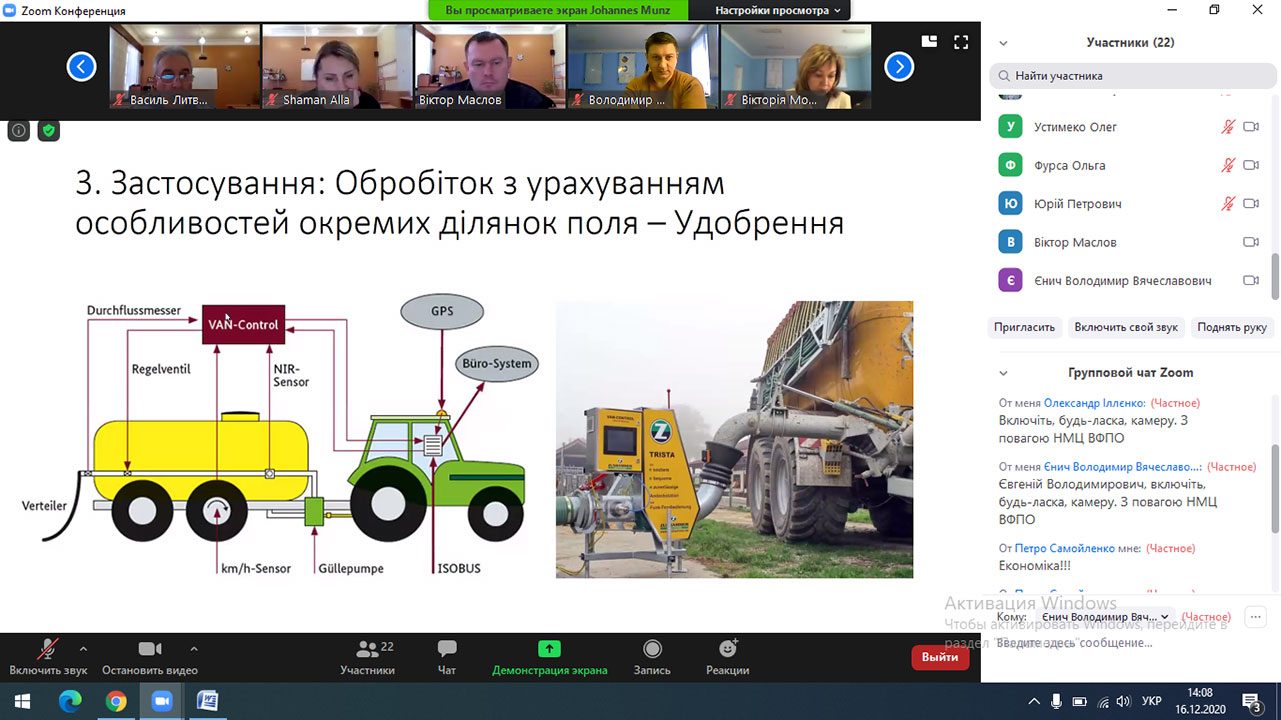Viewport: 1281px width, 720px height.
Task: Click muted mic icon for Фурса Ольга
Action: [1228, 165]
